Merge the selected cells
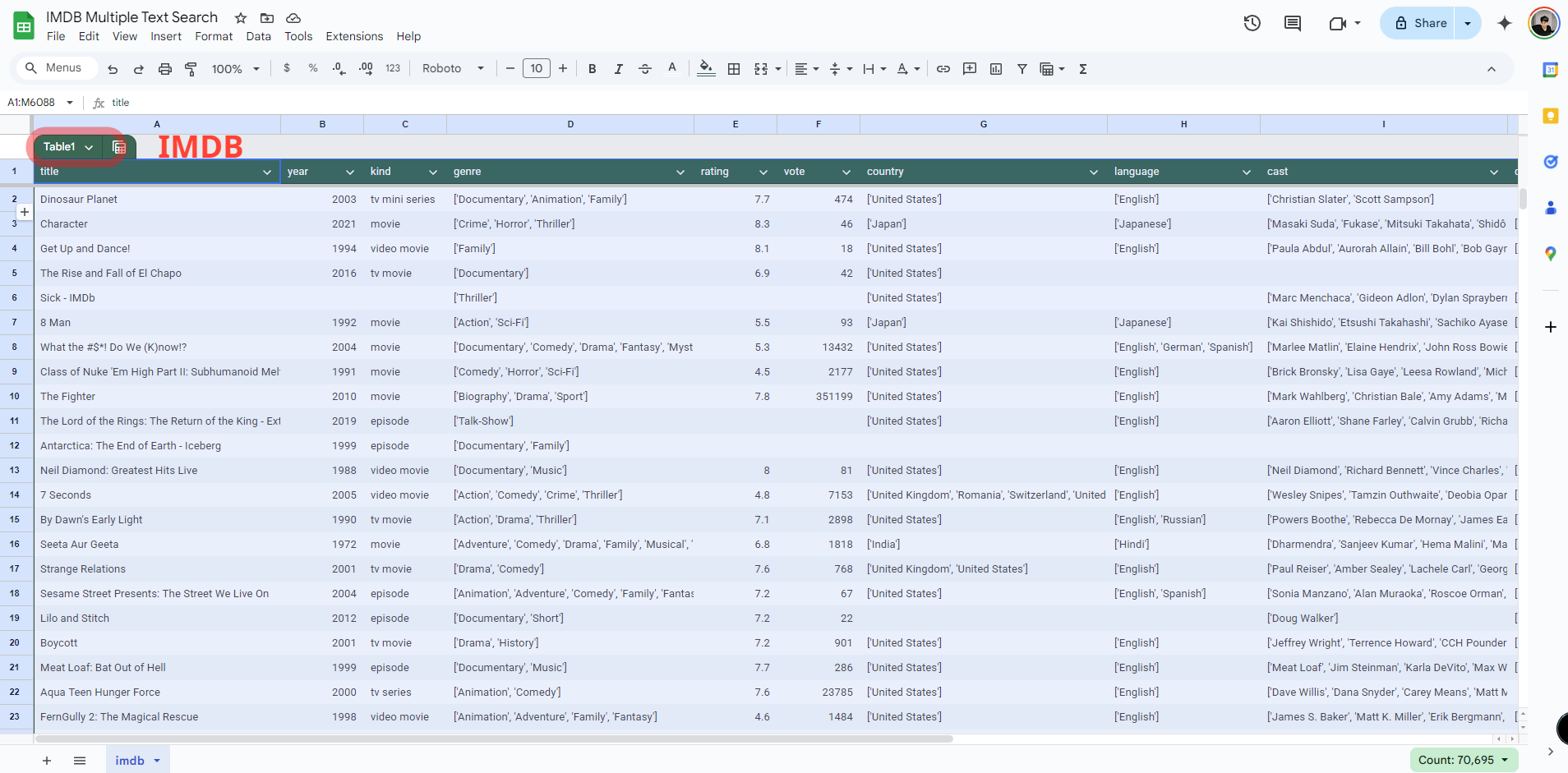The height and width of the screenshot is (773, 1568). pos(761,69)
